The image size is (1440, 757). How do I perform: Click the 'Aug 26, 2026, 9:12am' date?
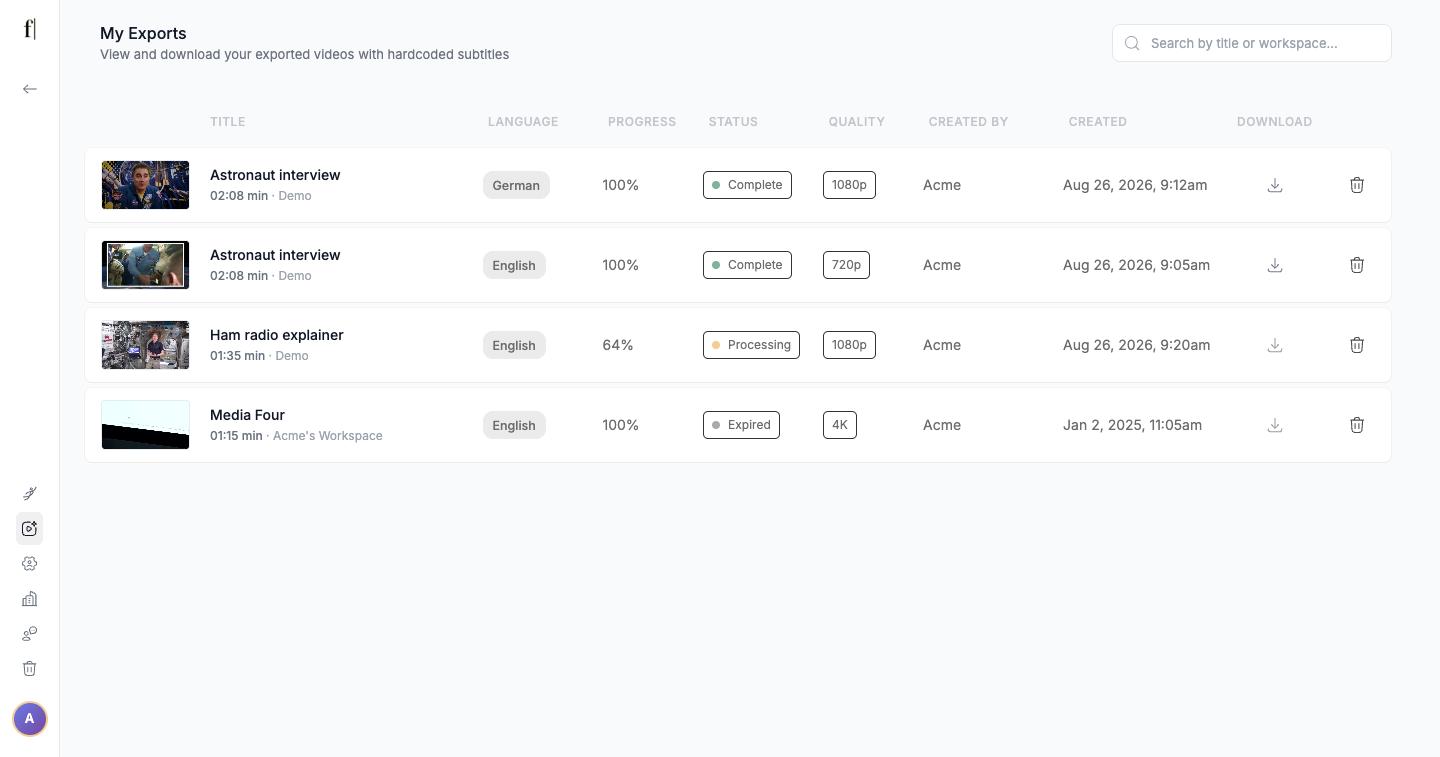pos(1135,185)
